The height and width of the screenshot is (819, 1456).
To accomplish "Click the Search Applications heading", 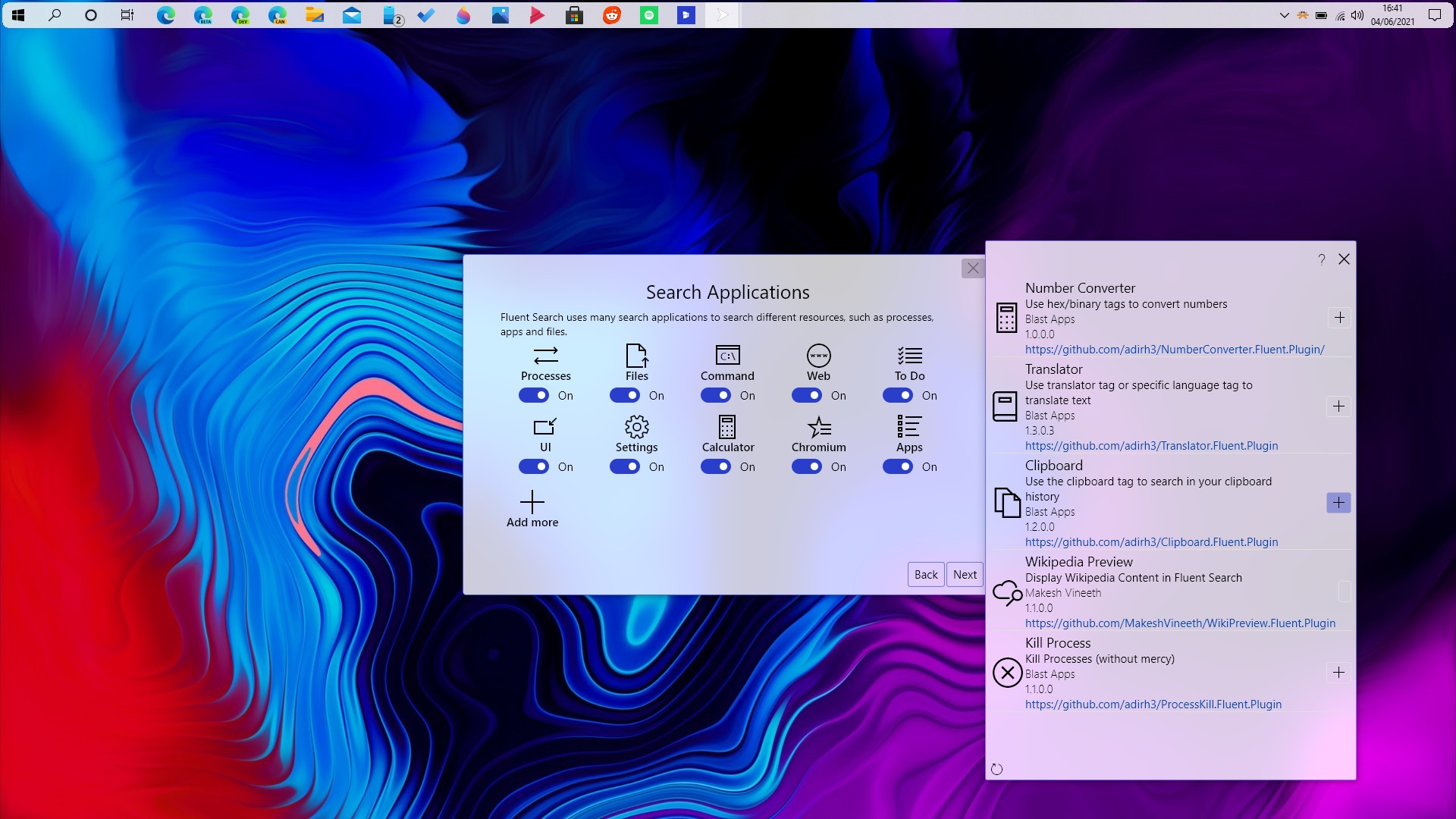I will point(727,292).
